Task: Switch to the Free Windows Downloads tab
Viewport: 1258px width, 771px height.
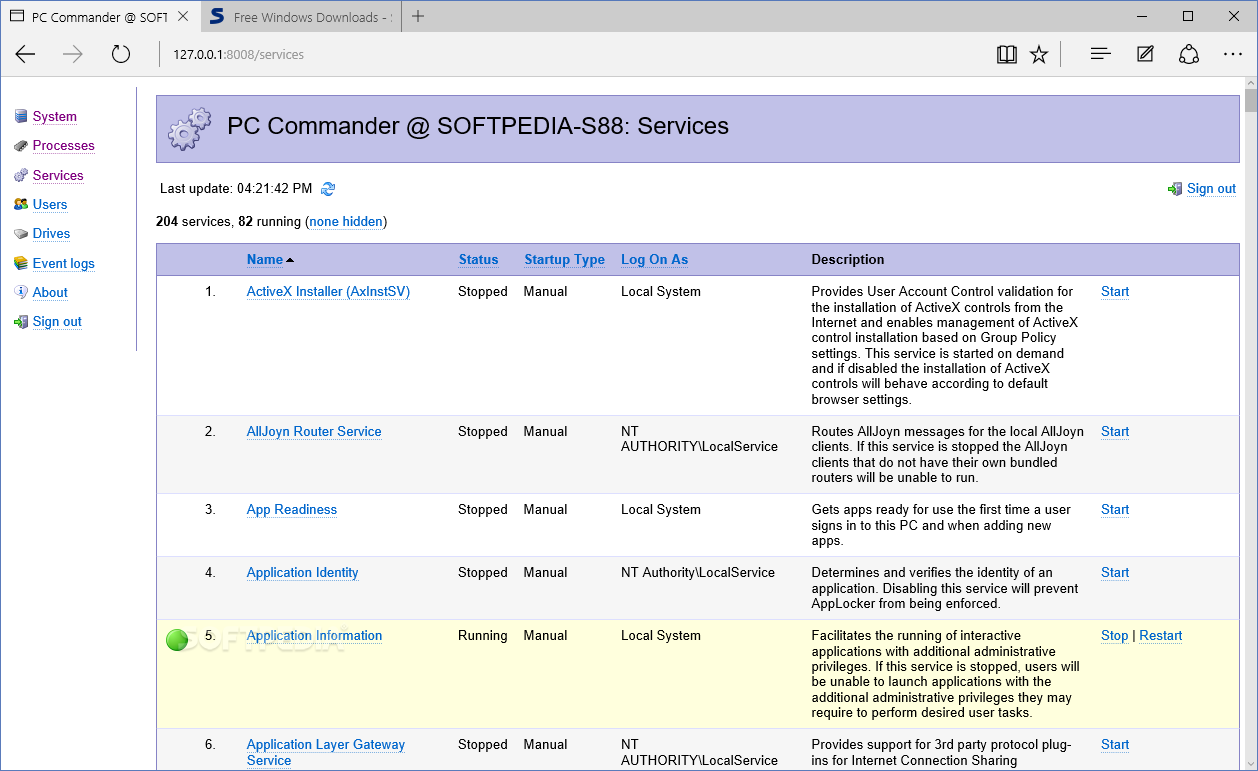Action: click(x=300, y=17)
